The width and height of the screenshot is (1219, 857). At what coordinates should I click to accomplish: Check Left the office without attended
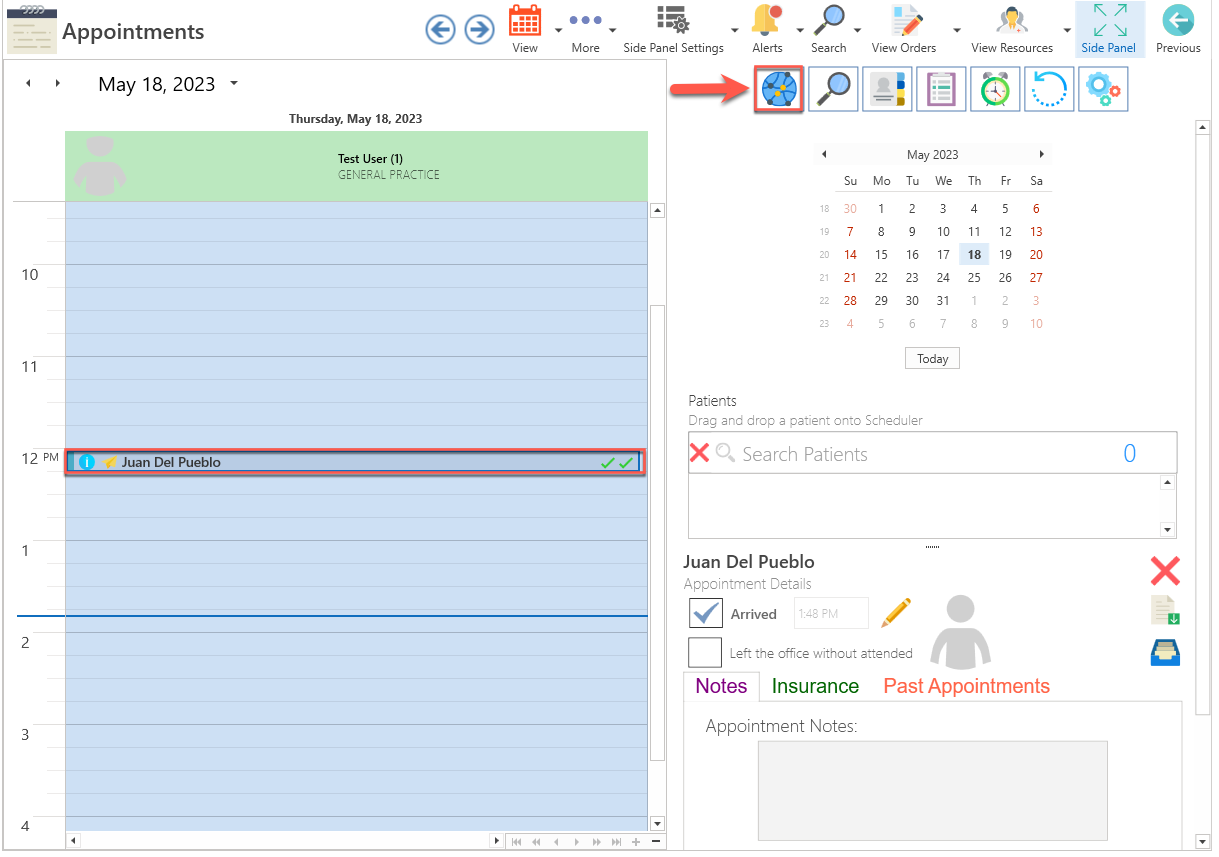click(706, 652)
